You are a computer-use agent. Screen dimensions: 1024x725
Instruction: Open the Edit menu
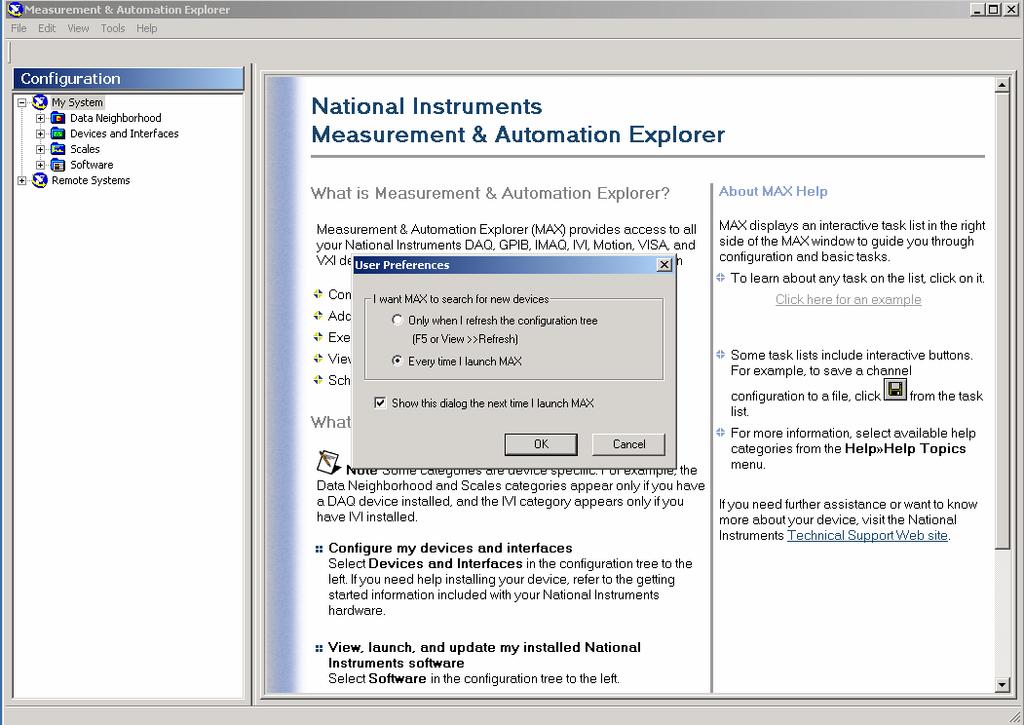[x=46, y=28]
